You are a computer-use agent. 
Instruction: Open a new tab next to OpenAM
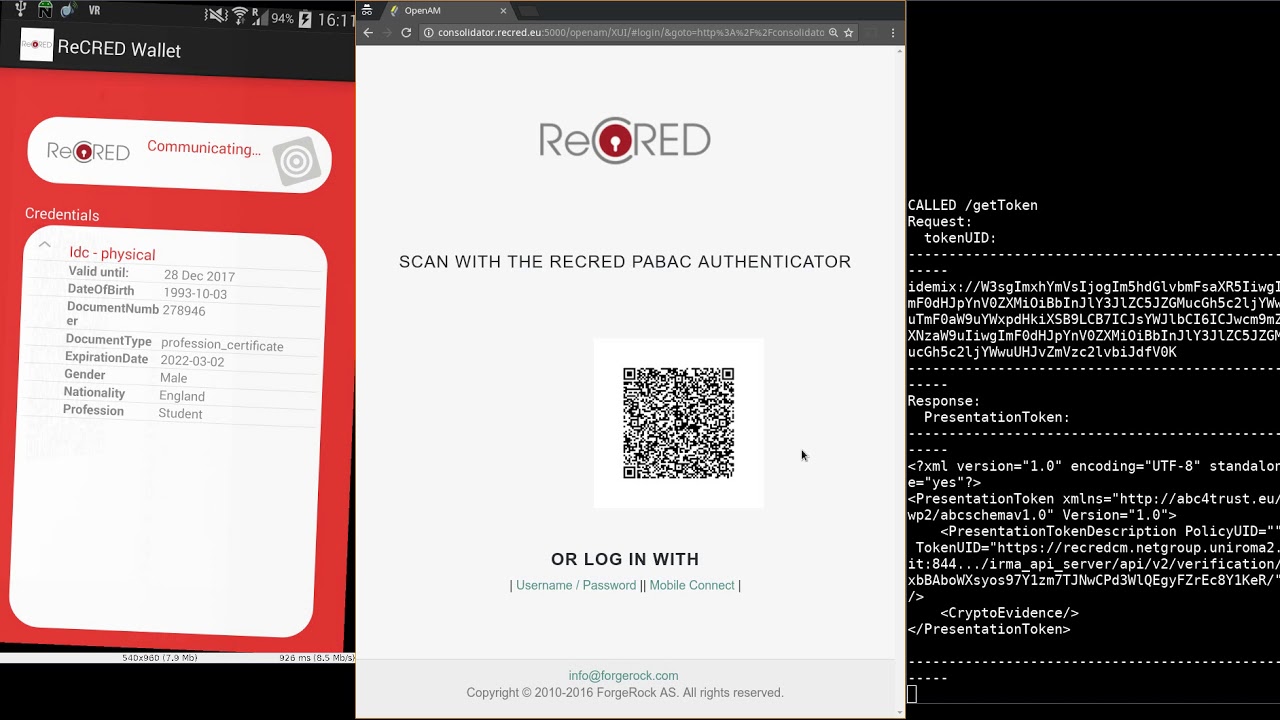528,11
